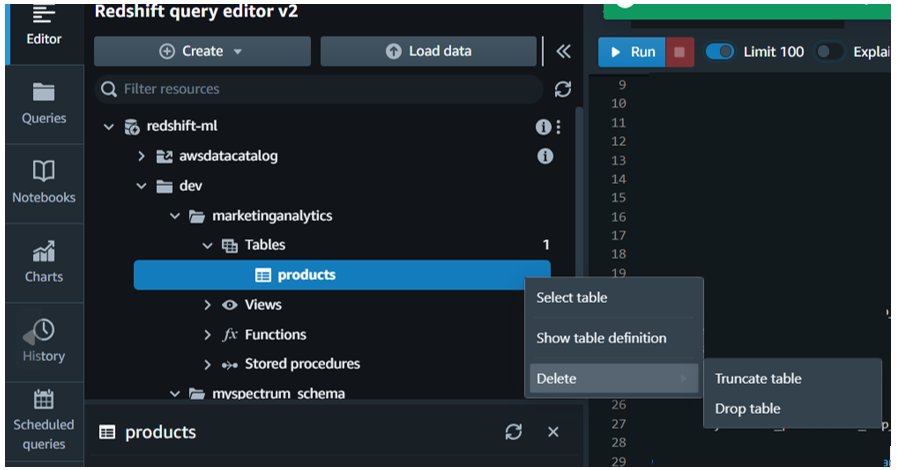Screen dimensions: 897x470
Task: Open the History sidebar section
Action: (x=44, y=341)
